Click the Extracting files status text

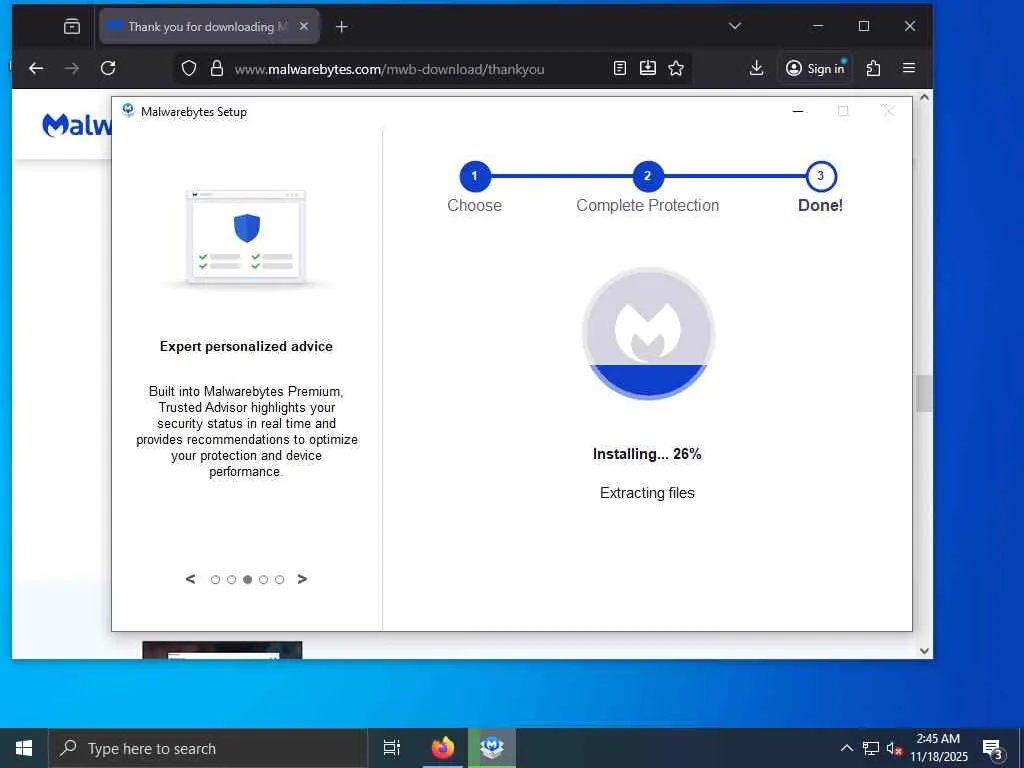coord(647,493)
